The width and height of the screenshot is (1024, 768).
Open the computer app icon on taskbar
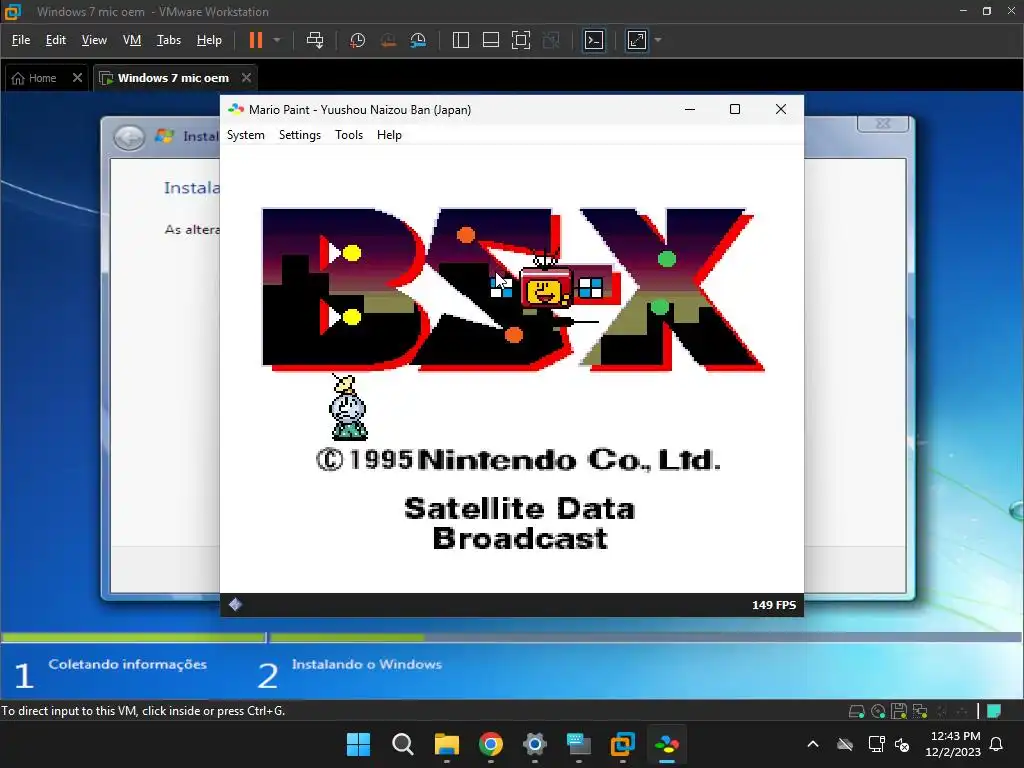click(x=579, y=744)
